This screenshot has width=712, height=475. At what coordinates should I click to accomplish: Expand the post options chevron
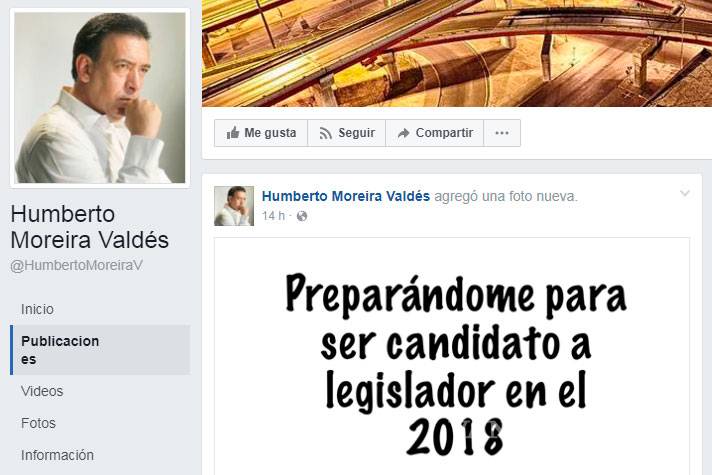click(685, 194)
